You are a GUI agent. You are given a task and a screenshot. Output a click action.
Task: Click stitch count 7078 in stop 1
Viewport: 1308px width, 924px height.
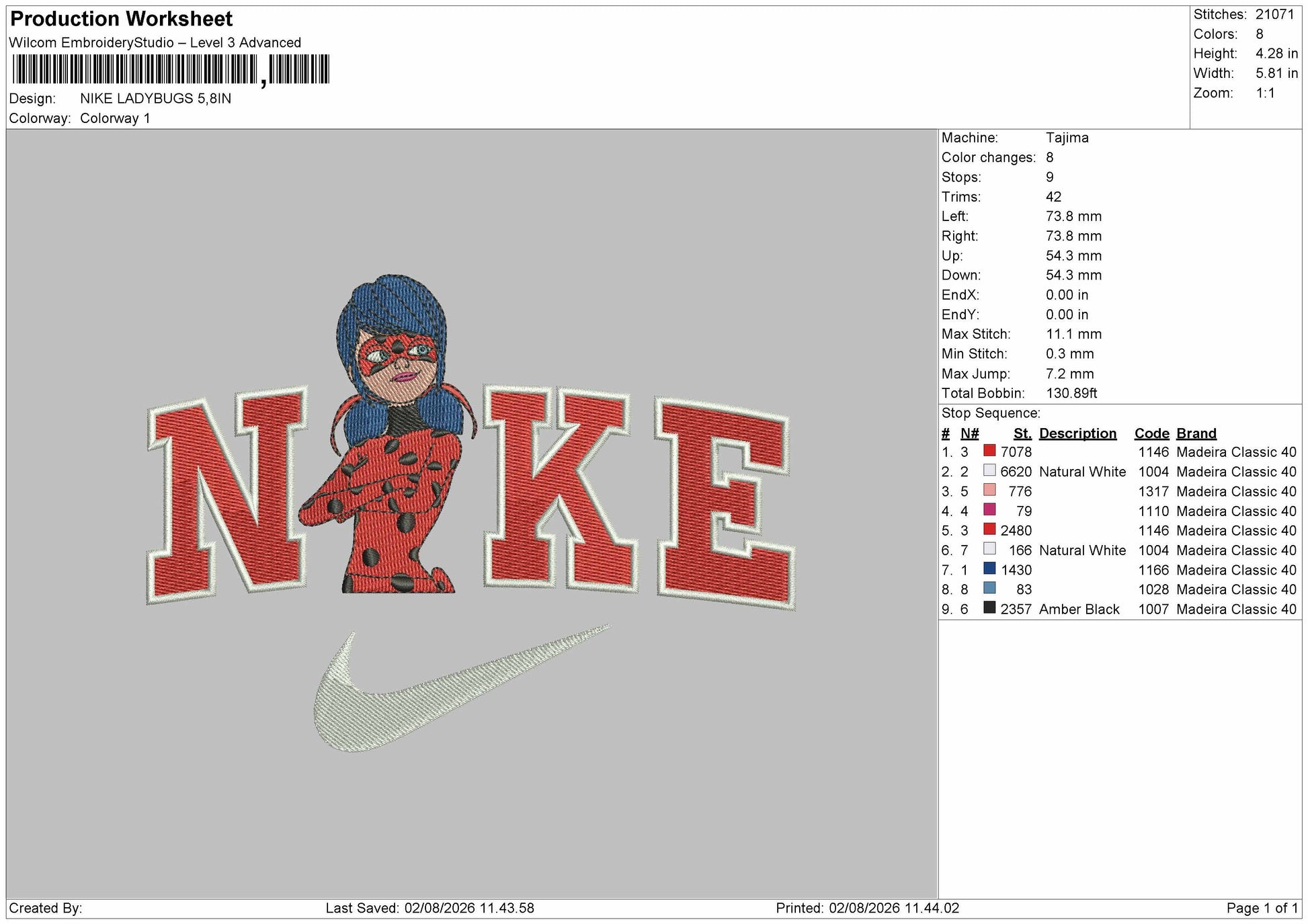pos(1016,452)
